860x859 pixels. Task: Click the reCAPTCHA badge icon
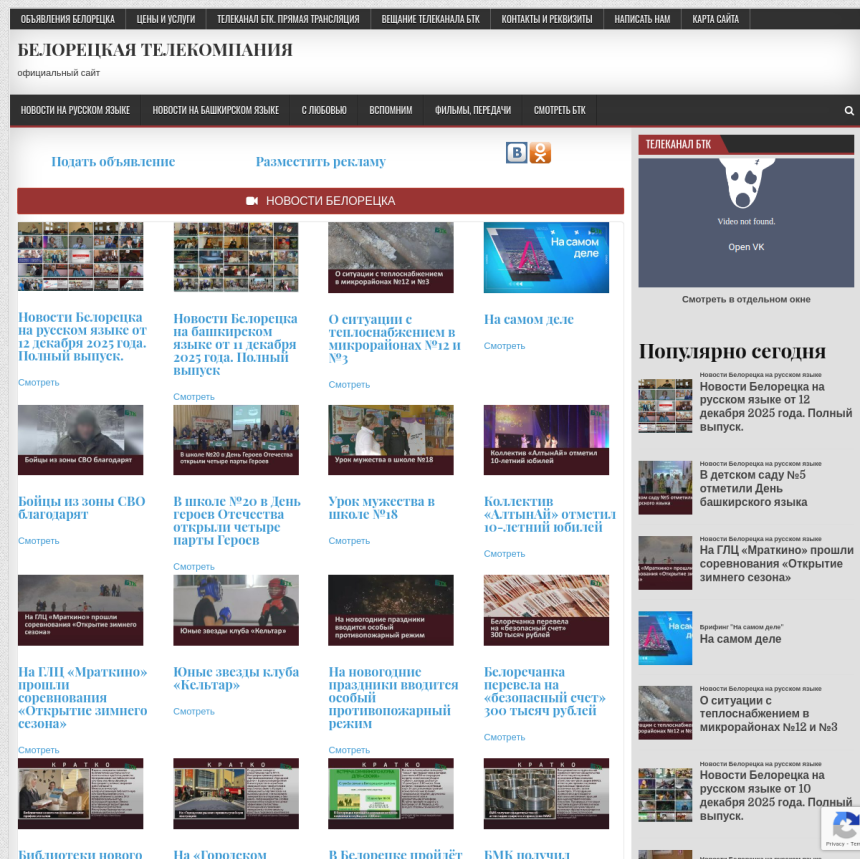pyautogui.click(x=845, y=826)
